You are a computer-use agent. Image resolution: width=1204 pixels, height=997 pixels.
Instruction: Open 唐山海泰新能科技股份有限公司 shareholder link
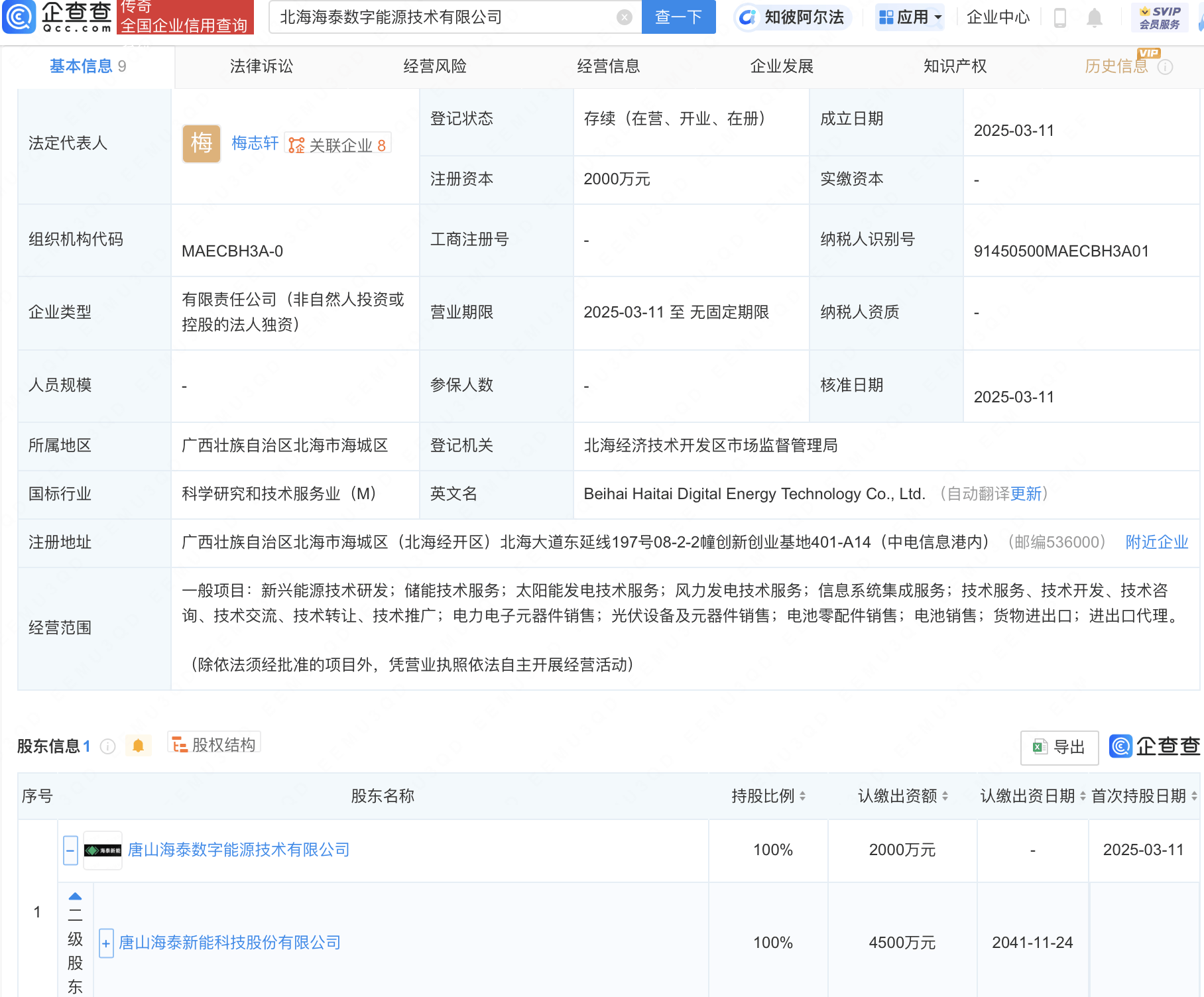[x=229, y=943]
